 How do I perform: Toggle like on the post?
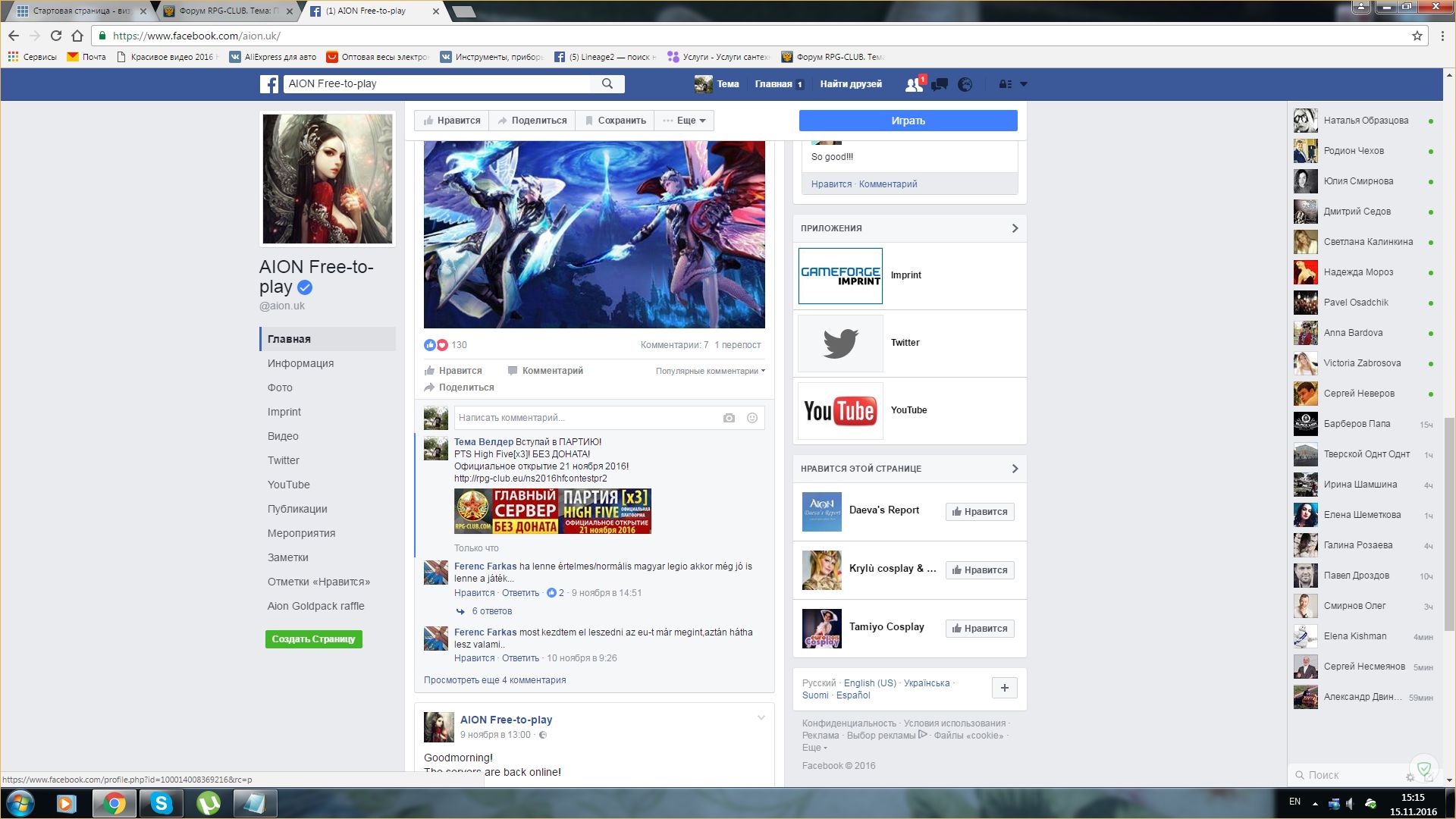click(453, 371)
